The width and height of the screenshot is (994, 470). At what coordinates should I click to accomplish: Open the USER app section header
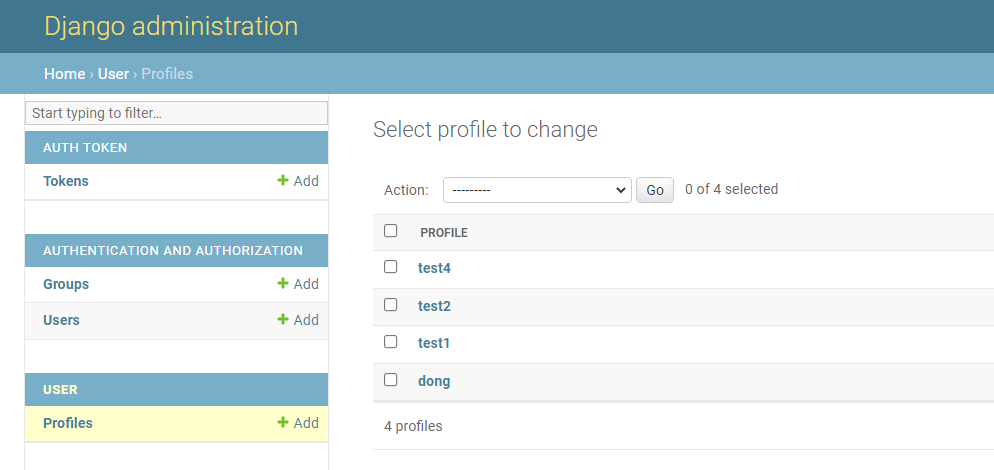[60, 389]
